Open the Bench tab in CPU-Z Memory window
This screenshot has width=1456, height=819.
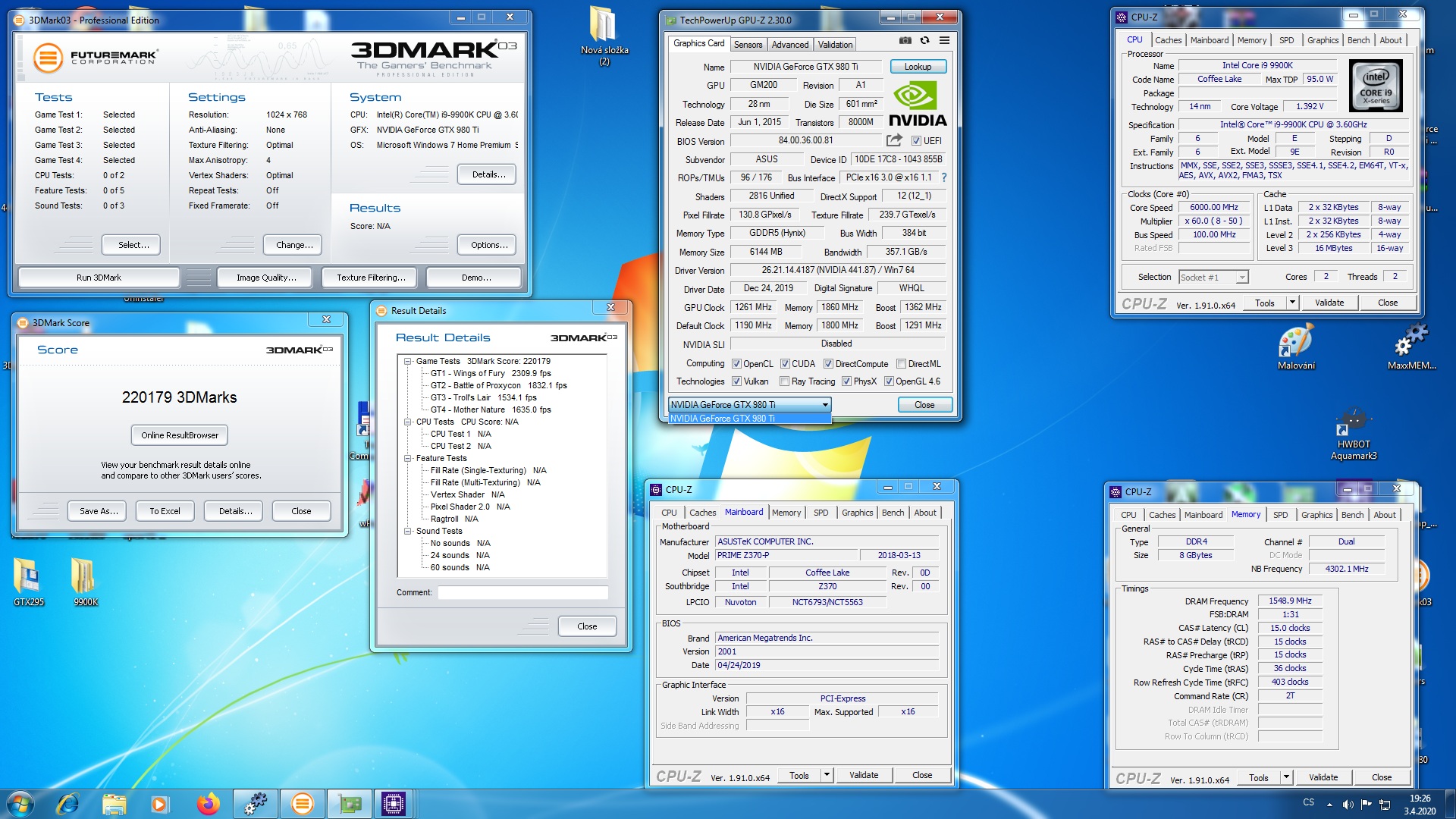pos(1352,515)
